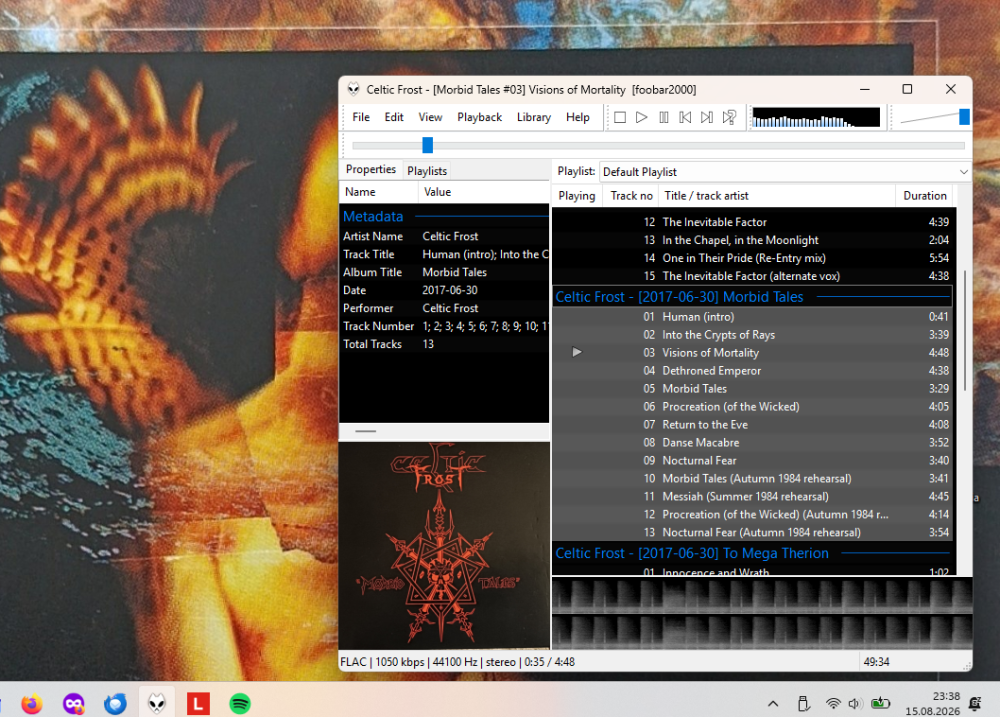This screenshot has height=717, width=1000.
Task: Open the File menu
Action: 361,117
